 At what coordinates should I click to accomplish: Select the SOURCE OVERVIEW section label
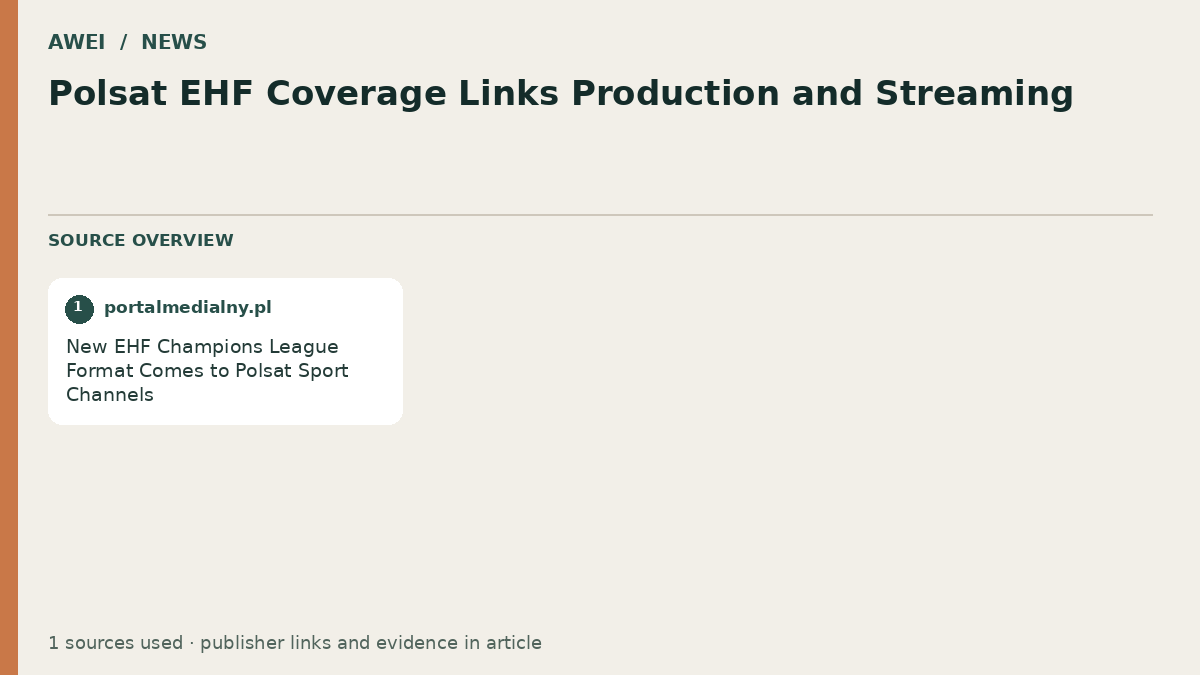click(x=141, y=241)
